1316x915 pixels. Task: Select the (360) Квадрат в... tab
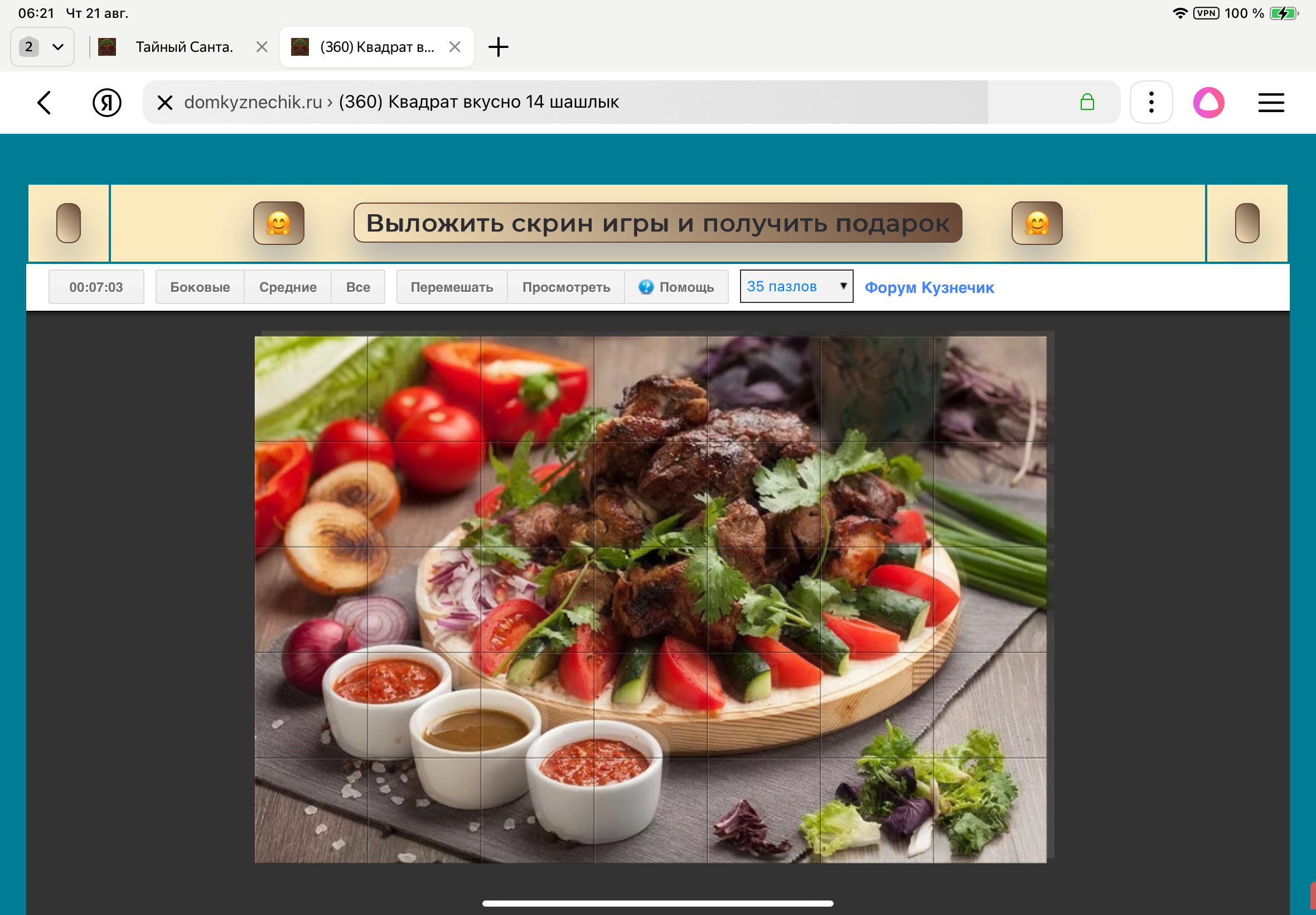tap(376, 47)
